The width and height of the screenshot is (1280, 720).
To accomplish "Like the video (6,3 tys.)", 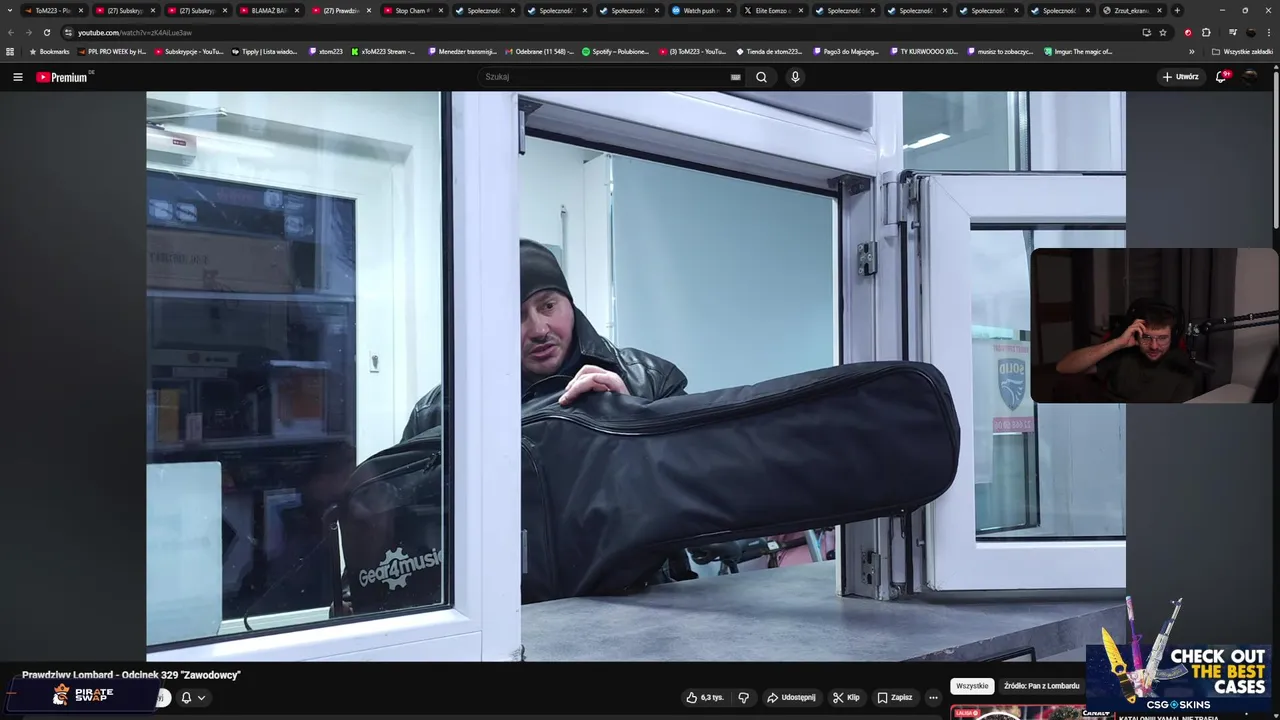I will tap(705, 697).
